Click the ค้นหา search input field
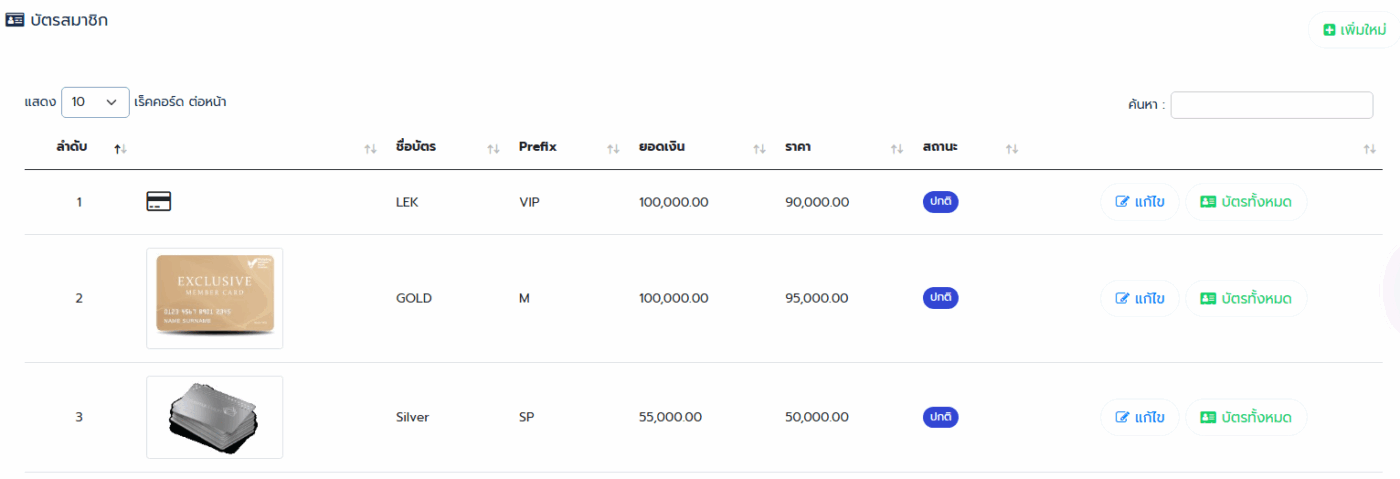 tap(1272, 105)
